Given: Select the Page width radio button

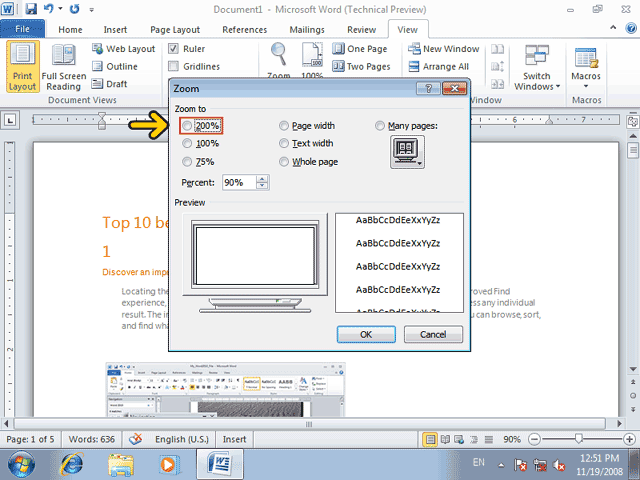Looking at the screenshot, I should (284, 126).
